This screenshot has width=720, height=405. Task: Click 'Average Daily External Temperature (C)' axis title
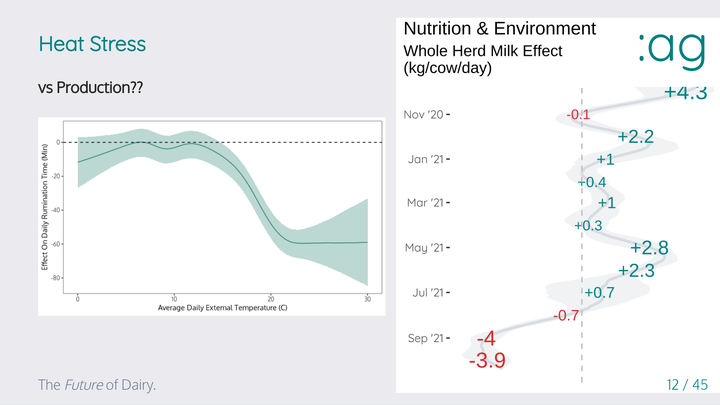pyautogui.click(x=223, y=308)
